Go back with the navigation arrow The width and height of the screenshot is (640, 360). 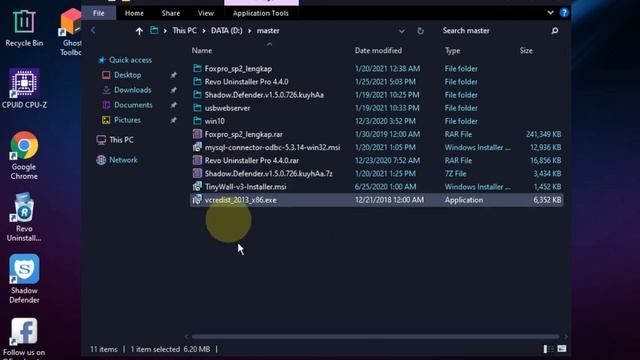93,30
